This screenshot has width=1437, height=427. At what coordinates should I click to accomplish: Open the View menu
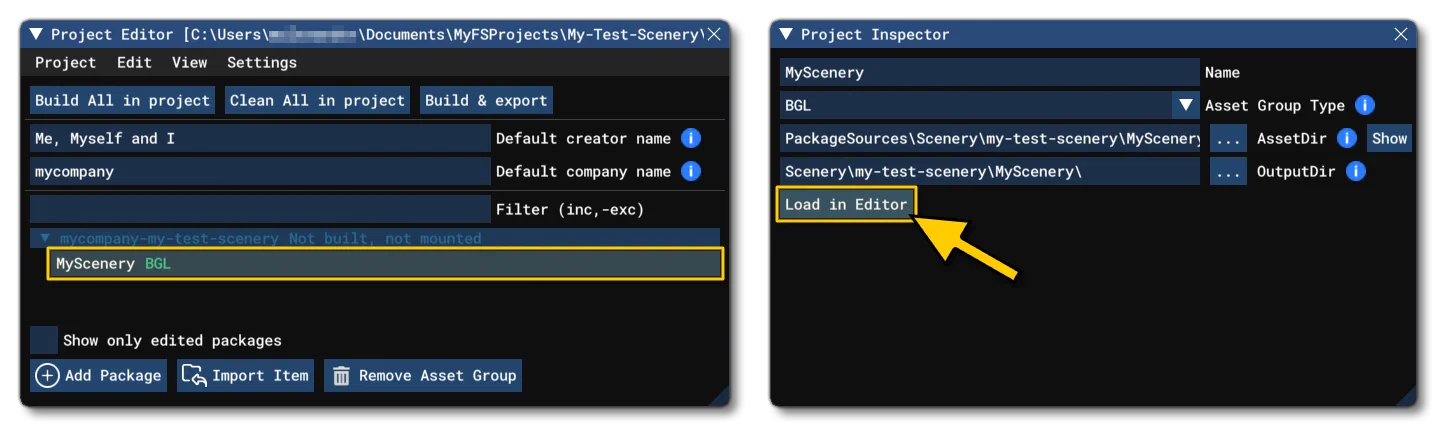tap(189, 62)
